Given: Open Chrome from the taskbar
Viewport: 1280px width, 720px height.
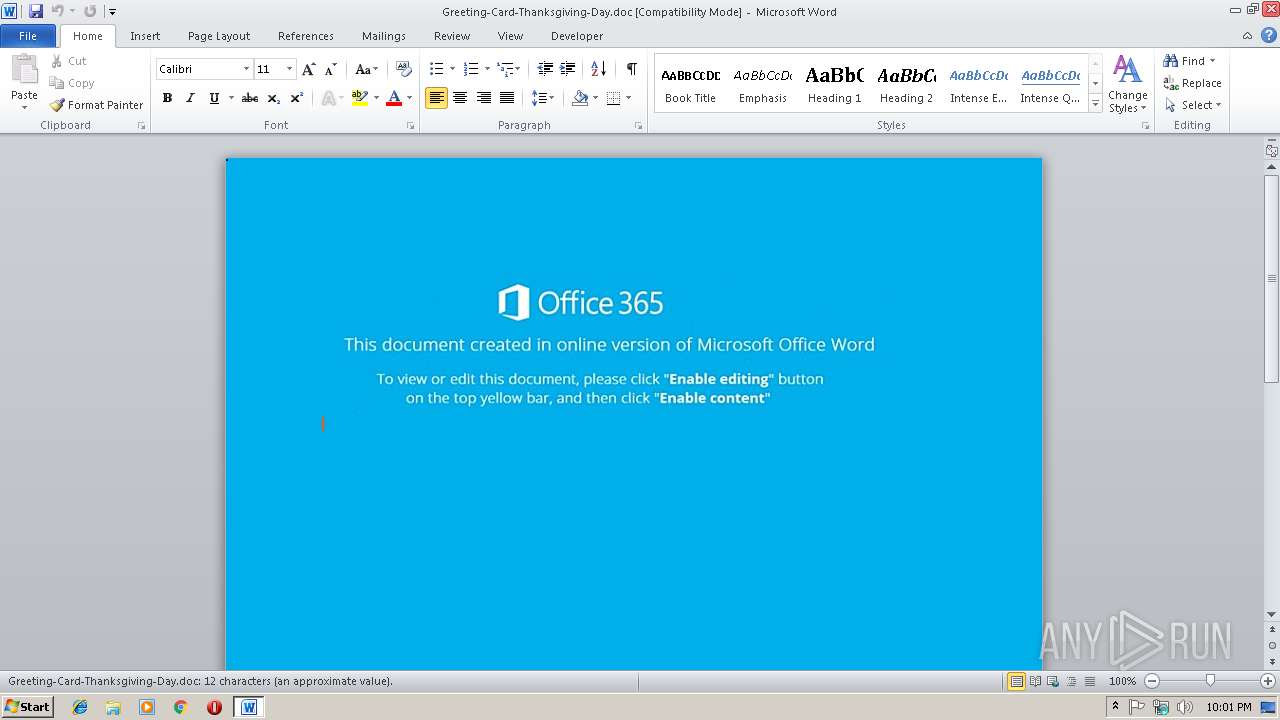Looking at the screenshot, I should tap(181, 707).
